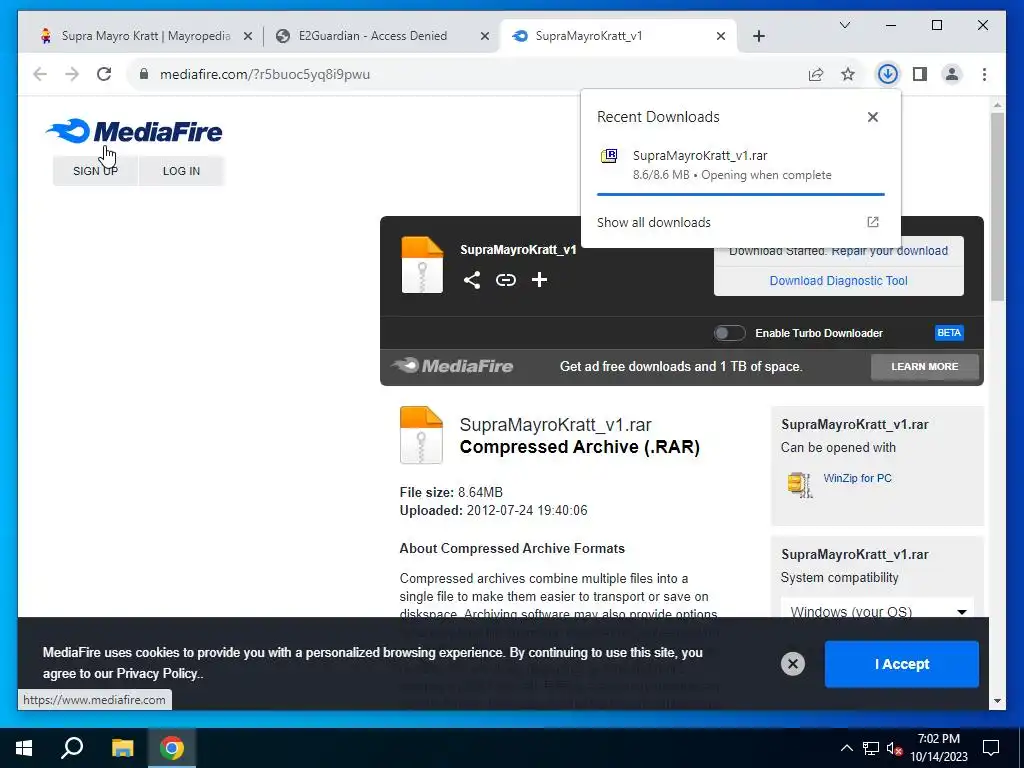Click the Chrome taskbar icon
Image resolution: width=1024 pixels, height=768 pixels.
point(172,748)
